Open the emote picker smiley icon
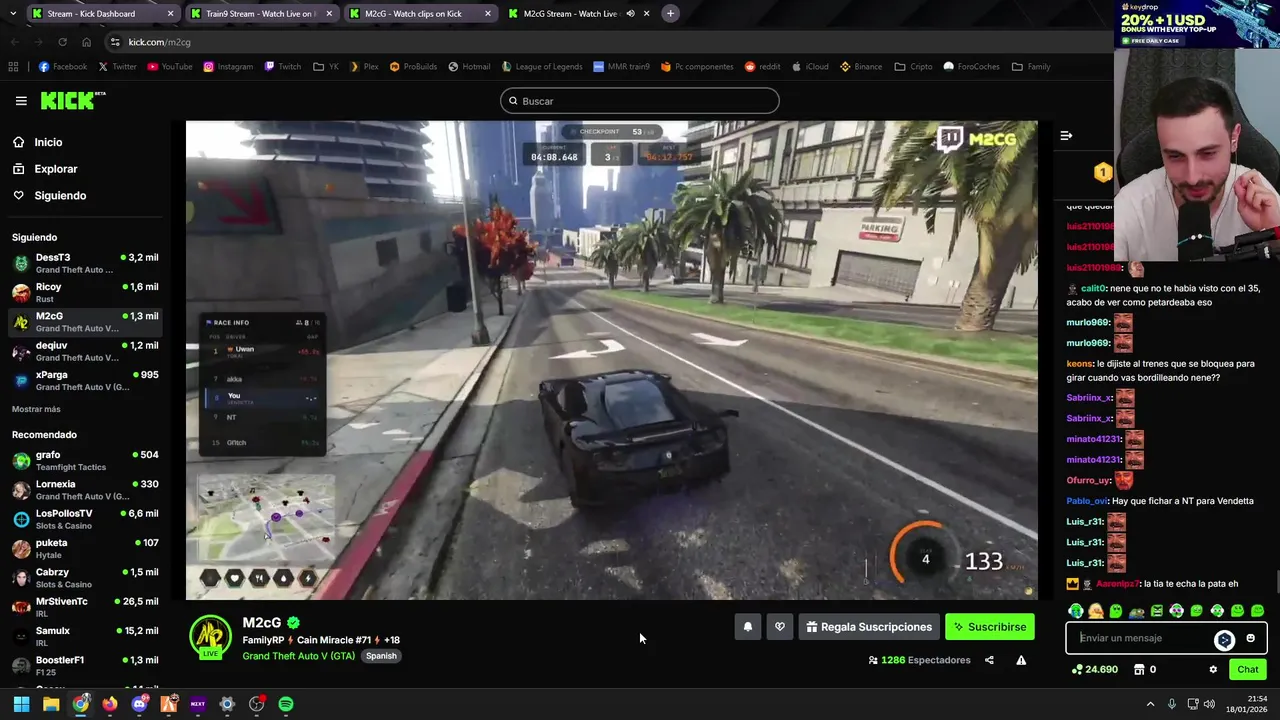This screenshot has width=1280, height=720. click(x=1250, y=638)
